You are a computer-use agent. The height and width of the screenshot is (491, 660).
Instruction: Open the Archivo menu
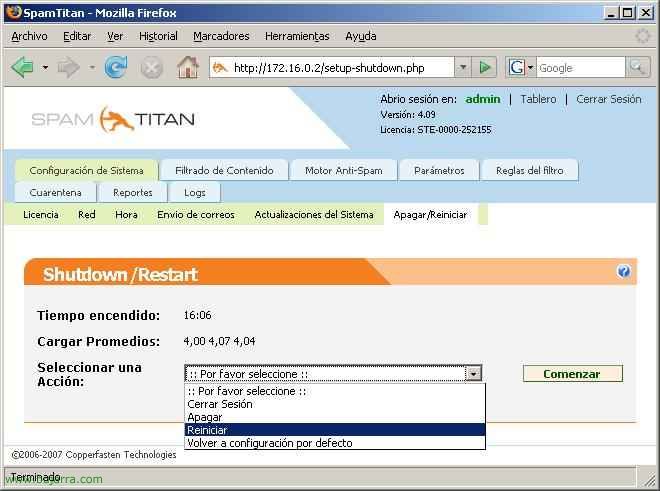(x=29, y=36)
